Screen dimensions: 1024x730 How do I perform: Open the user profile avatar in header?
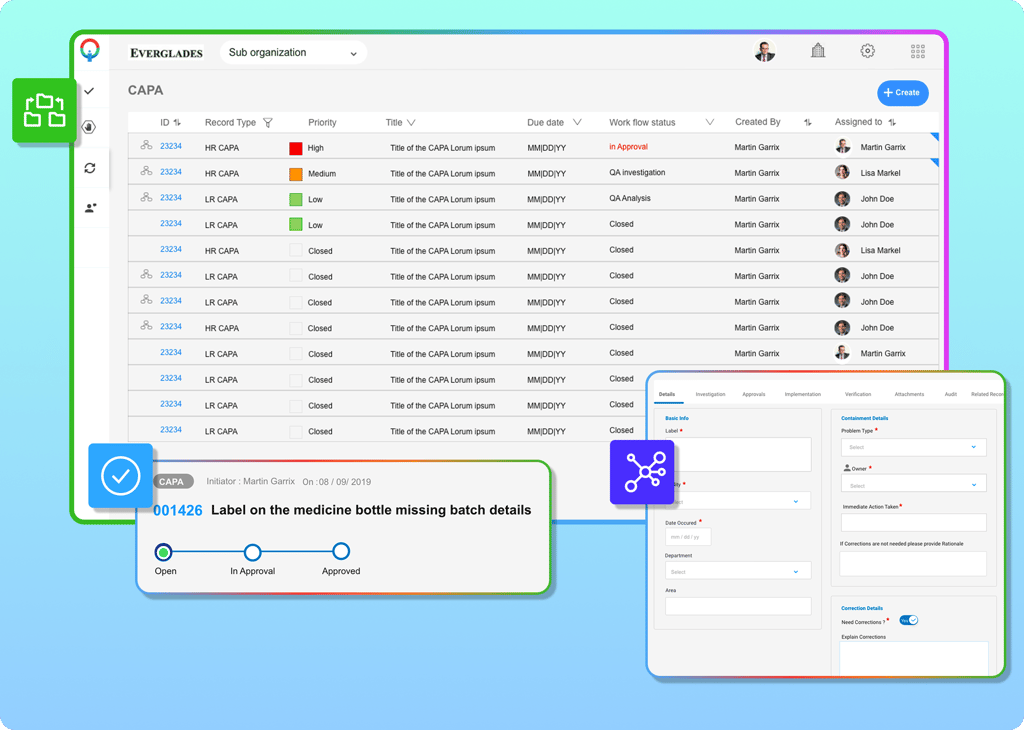764,51
